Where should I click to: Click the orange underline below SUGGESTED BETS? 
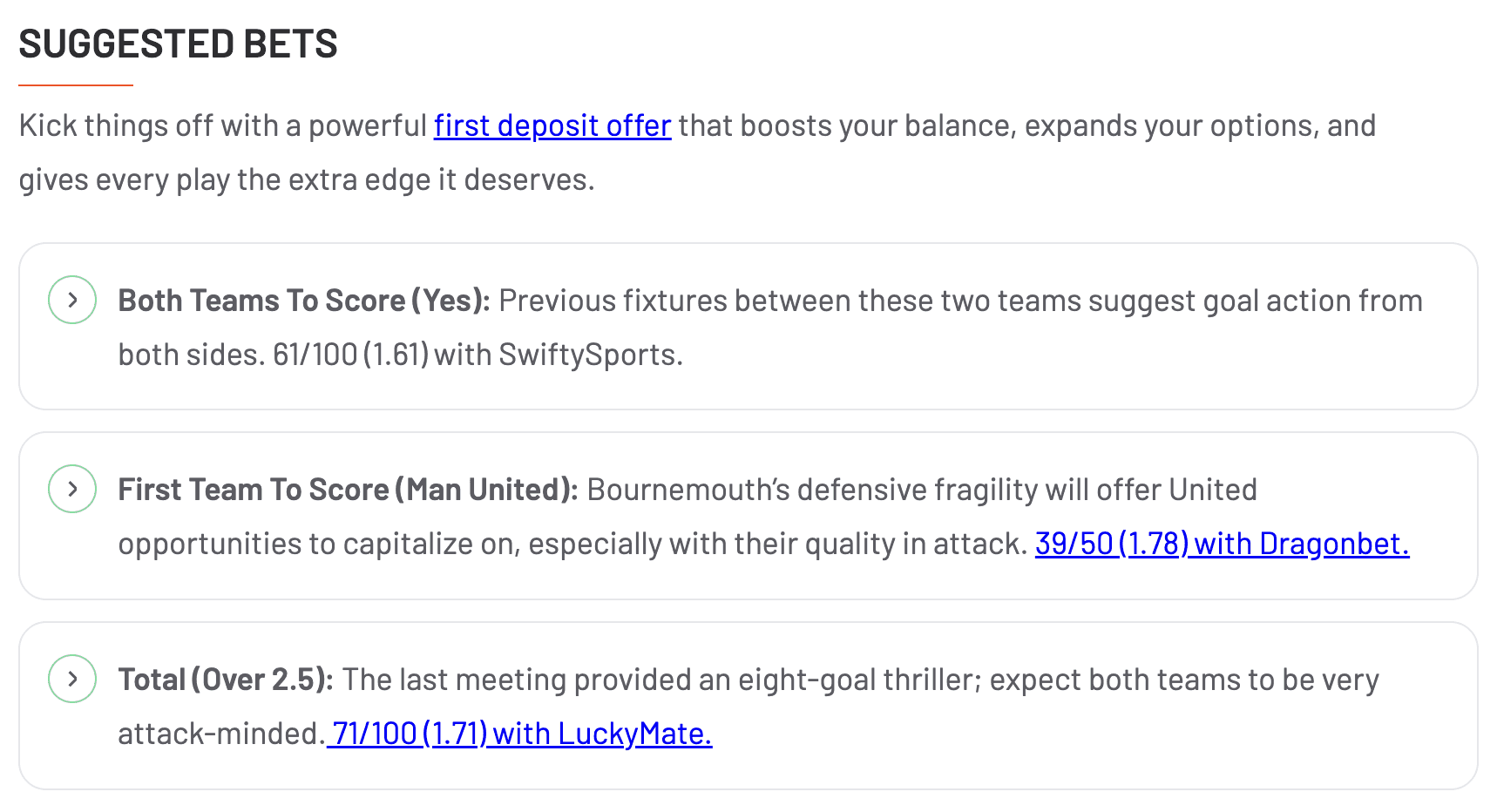tap(76, 85)
